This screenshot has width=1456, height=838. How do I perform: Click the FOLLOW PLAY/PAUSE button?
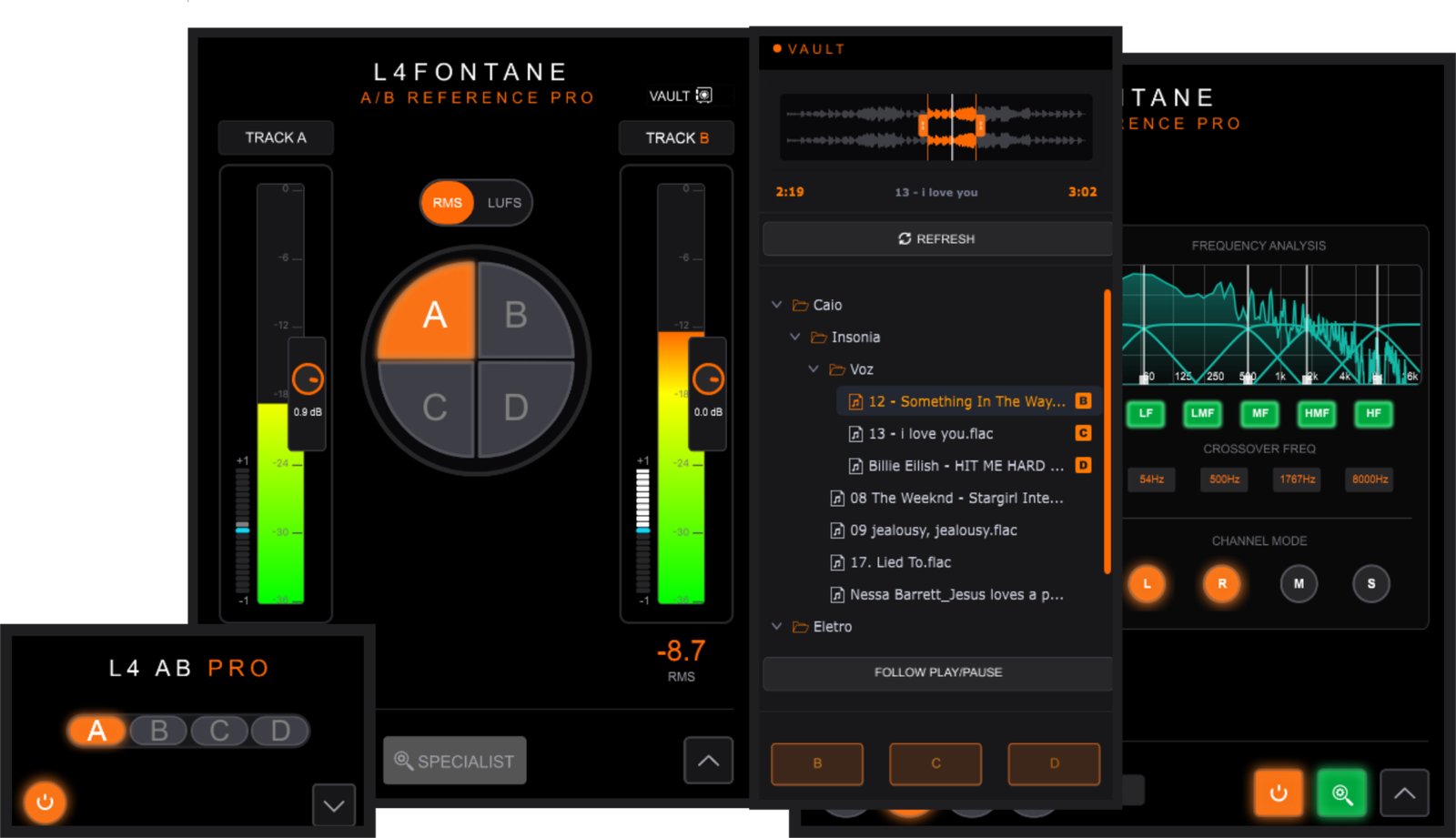[x=937, y=672]
